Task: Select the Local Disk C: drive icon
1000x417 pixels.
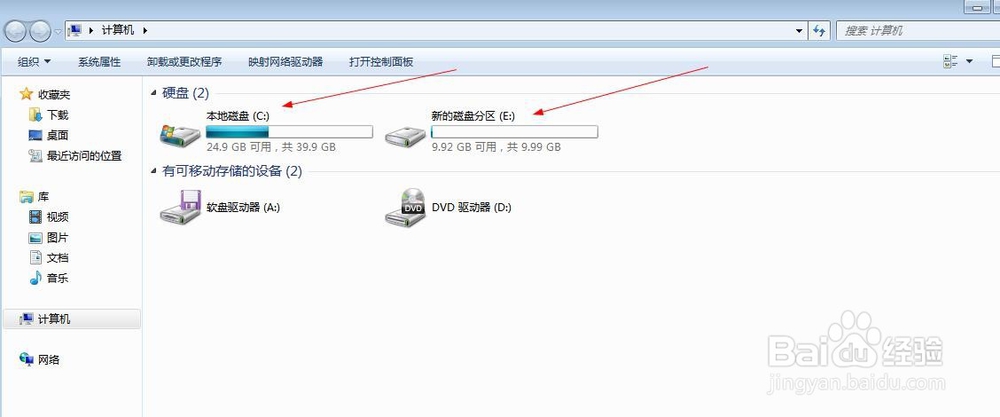Action: coord(180,134)
